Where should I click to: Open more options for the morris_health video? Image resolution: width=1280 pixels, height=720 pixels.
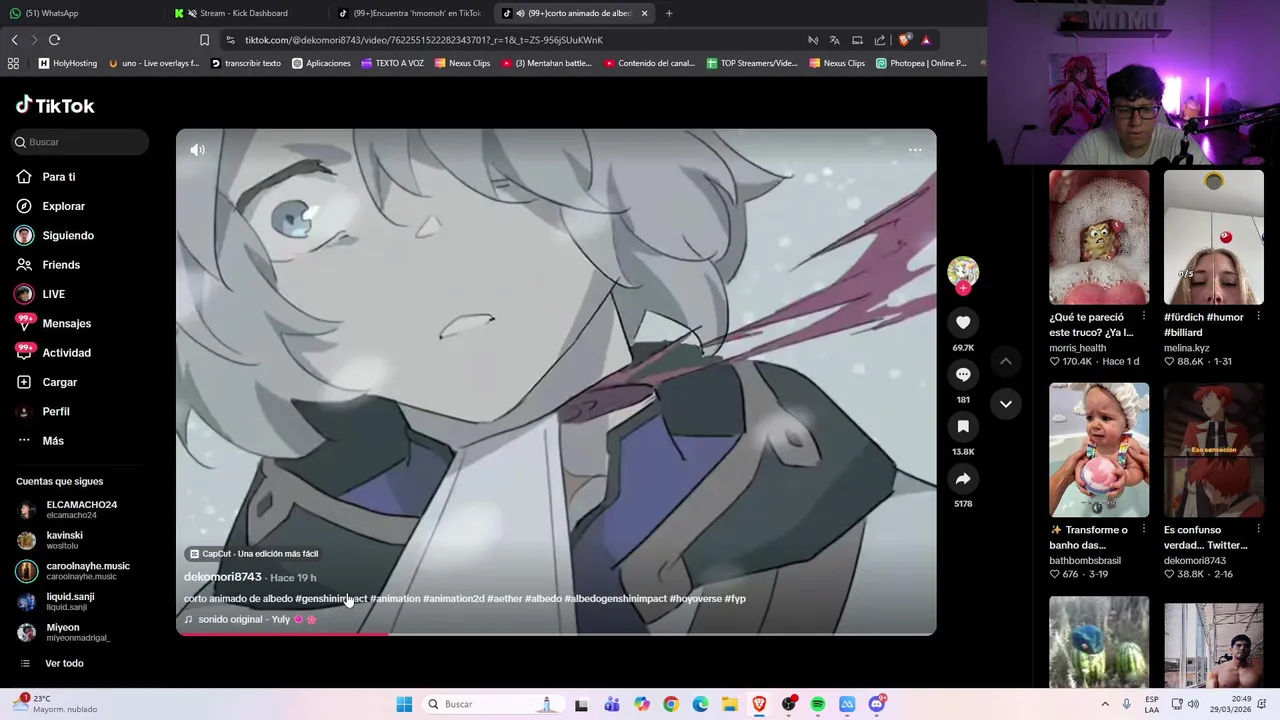click(x=1144, y=317)
